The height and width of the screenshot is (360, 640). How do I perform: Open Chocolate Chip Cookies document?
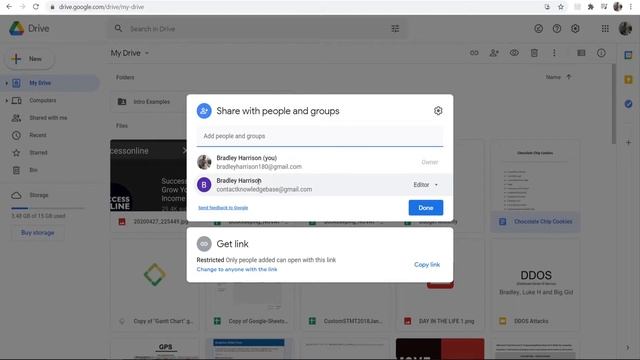(535, 187)
